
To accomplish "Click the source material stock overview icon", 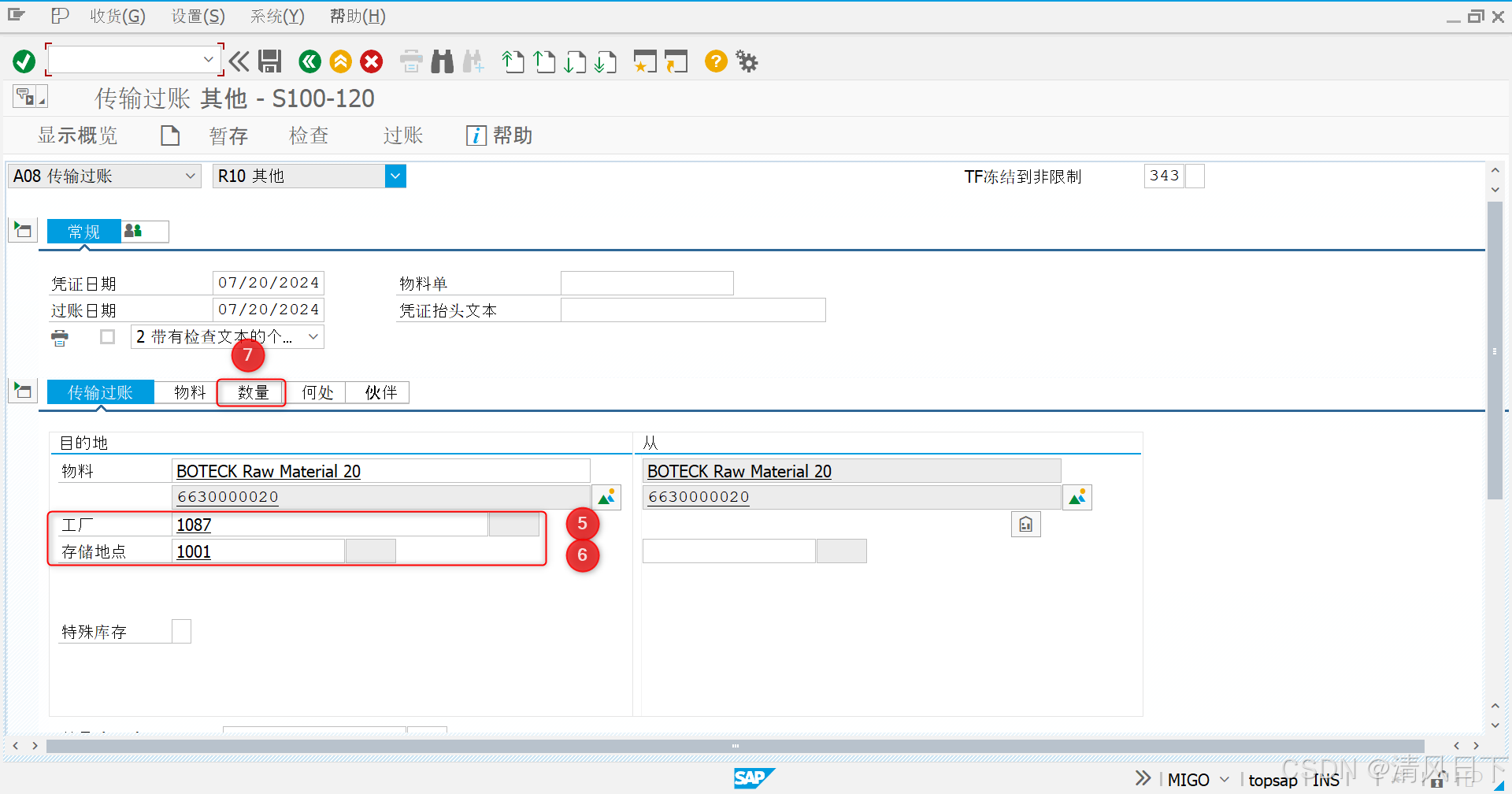I will [x=1077, y=497].
